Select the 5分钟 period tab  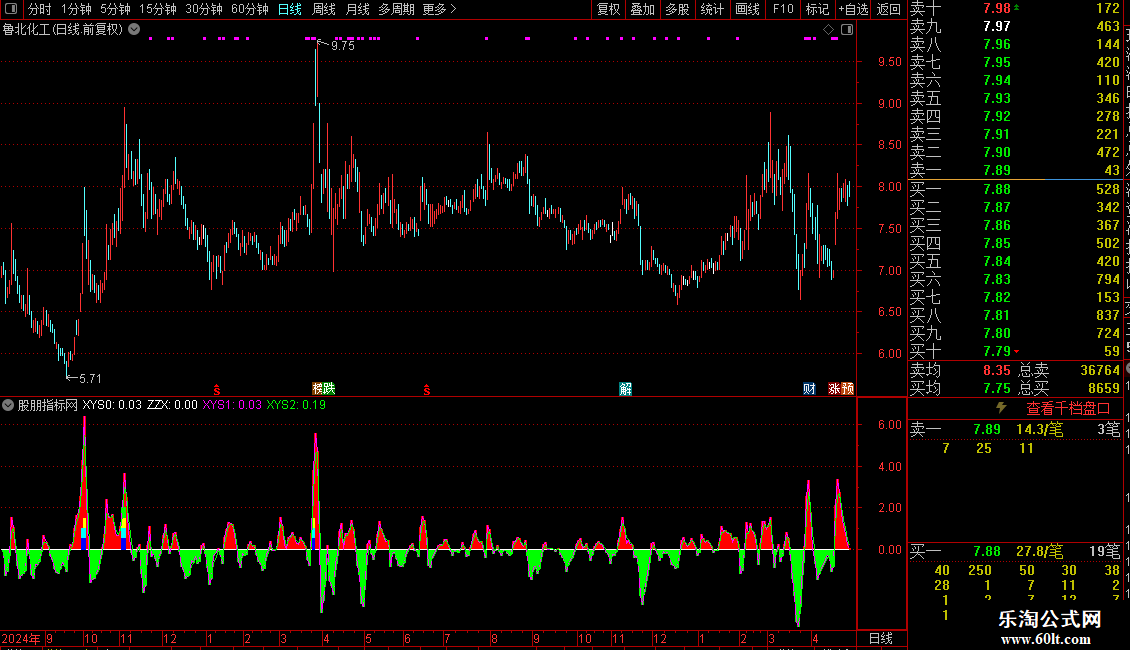point(115,9)
